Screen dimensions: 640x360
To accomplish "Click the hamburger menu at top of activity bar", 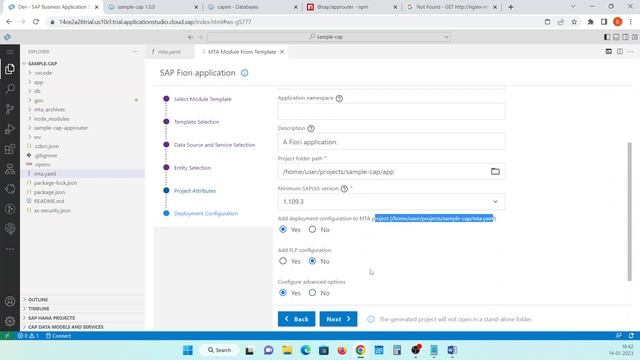I will [x=10, y=52].
